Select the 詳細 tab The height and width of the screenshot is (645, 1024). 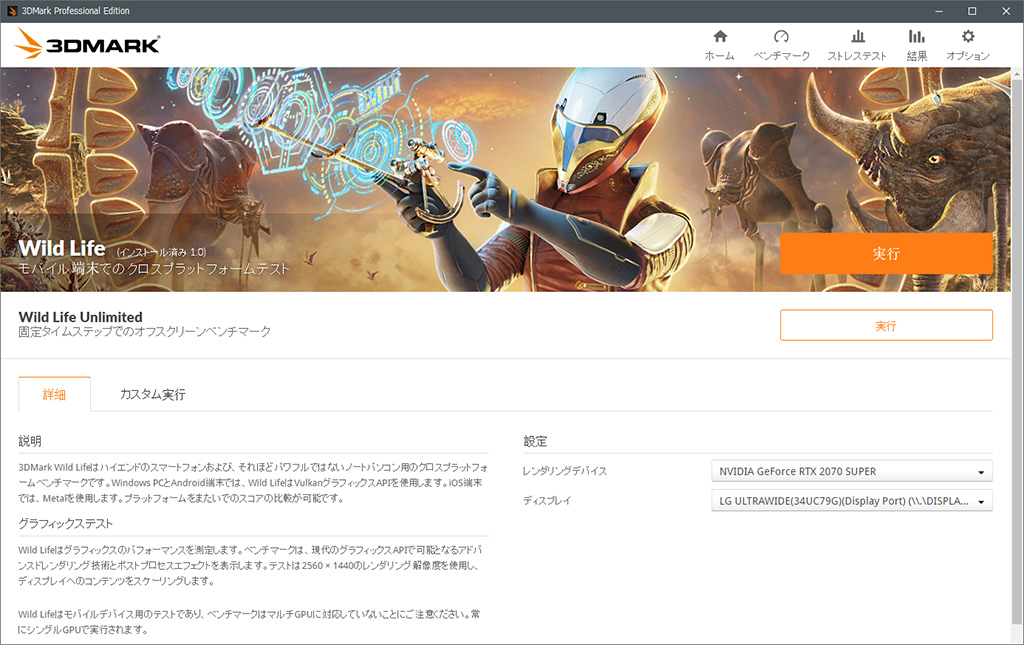click(x=54, y=394)
